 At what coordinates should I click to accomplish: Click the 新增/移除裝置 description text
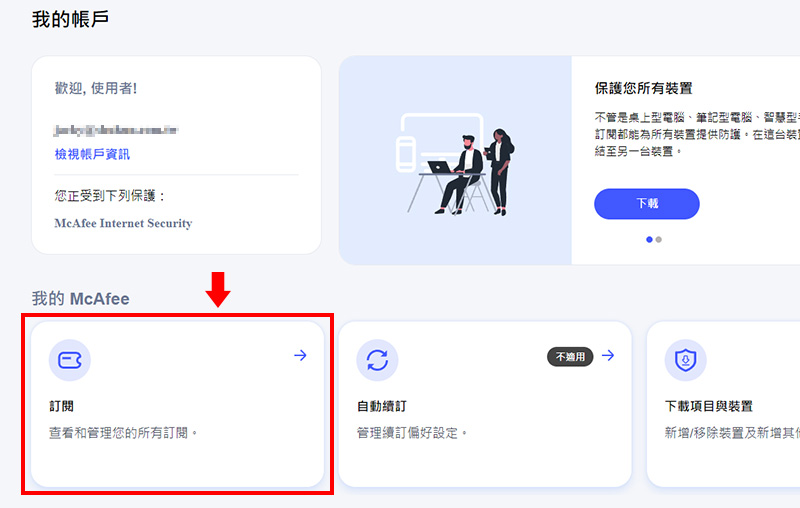[x=732, y=433]
